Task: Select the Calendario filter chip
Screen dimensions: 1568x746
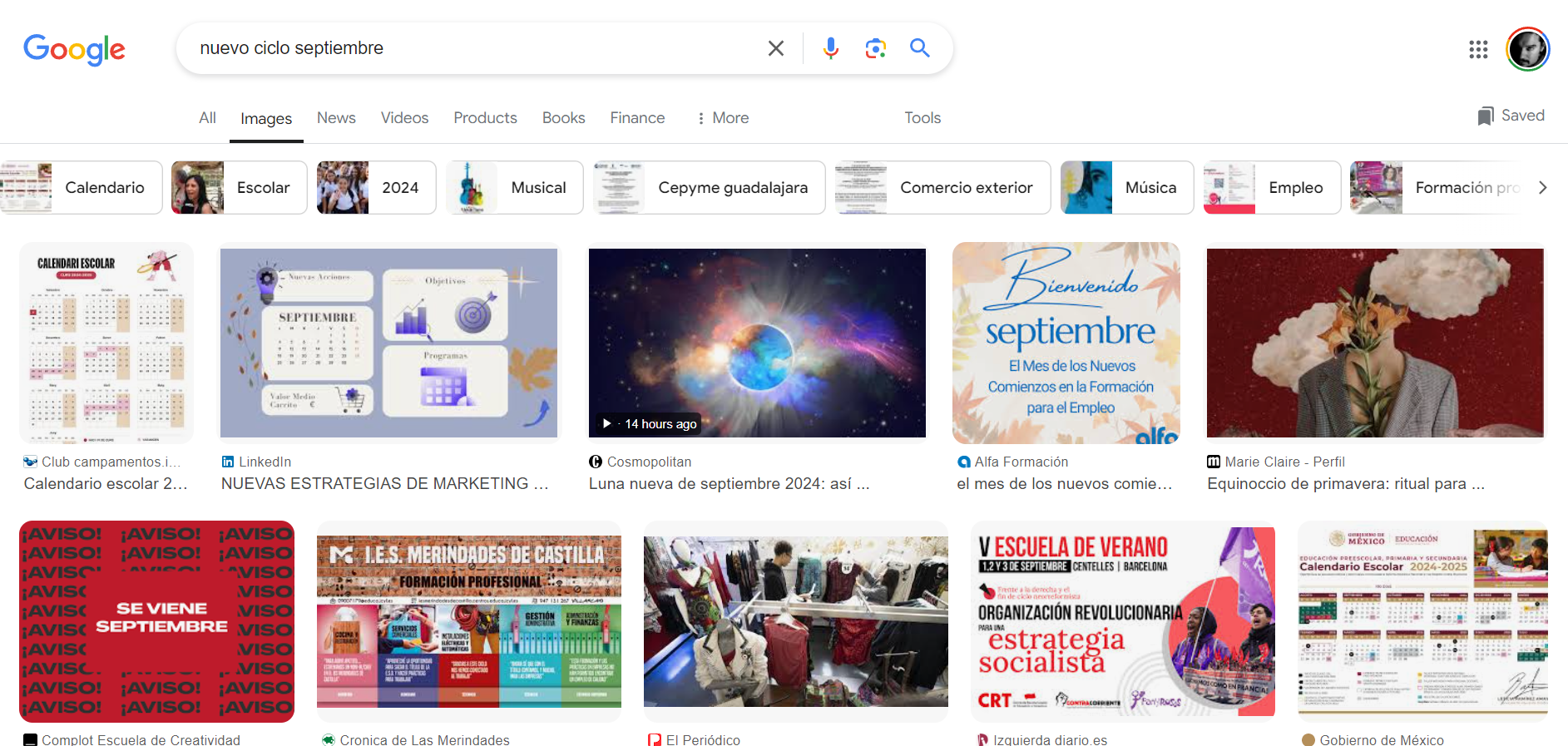Action: [x=82, y=188]
